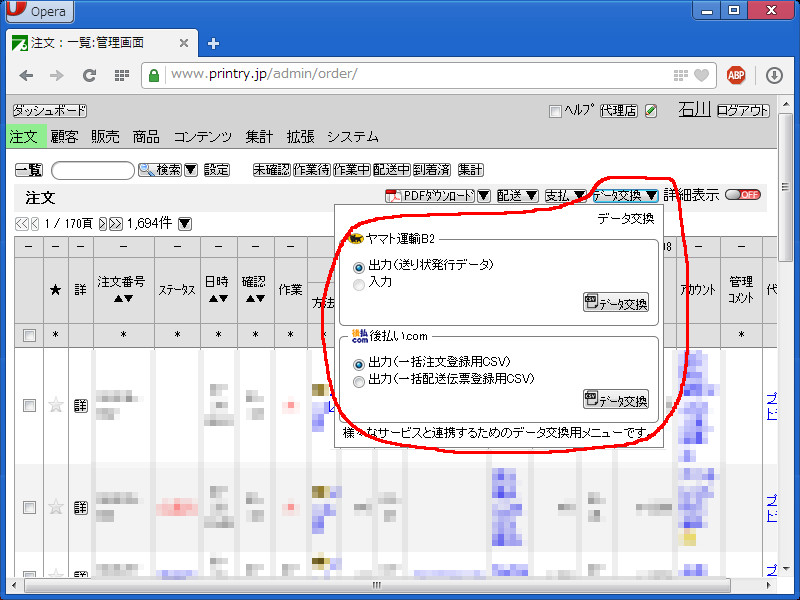The height and width of the screenshot is (600, 800).
Task: Select 出力(一括配送伝票登録用CSV) radio option
Action: click(x=359, y=380)
